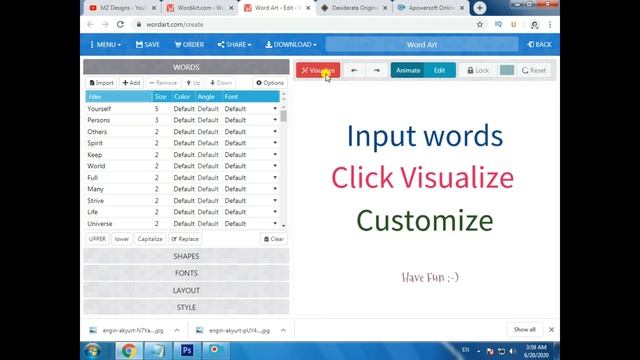Reload the wordart.com page

pyautogui.click(x=120, y=24)
